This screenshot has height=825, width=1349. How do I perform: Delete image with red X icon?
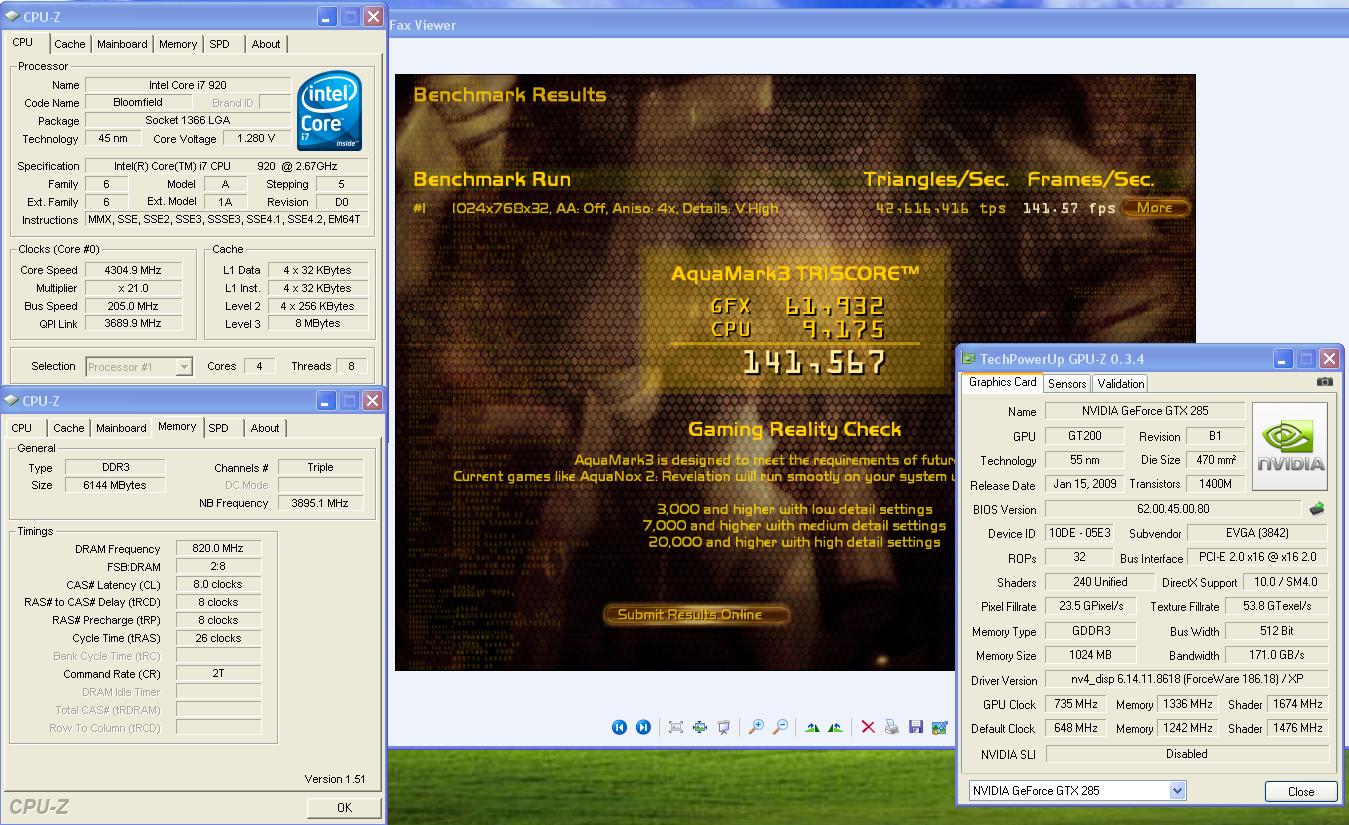(x=868, y=727)
